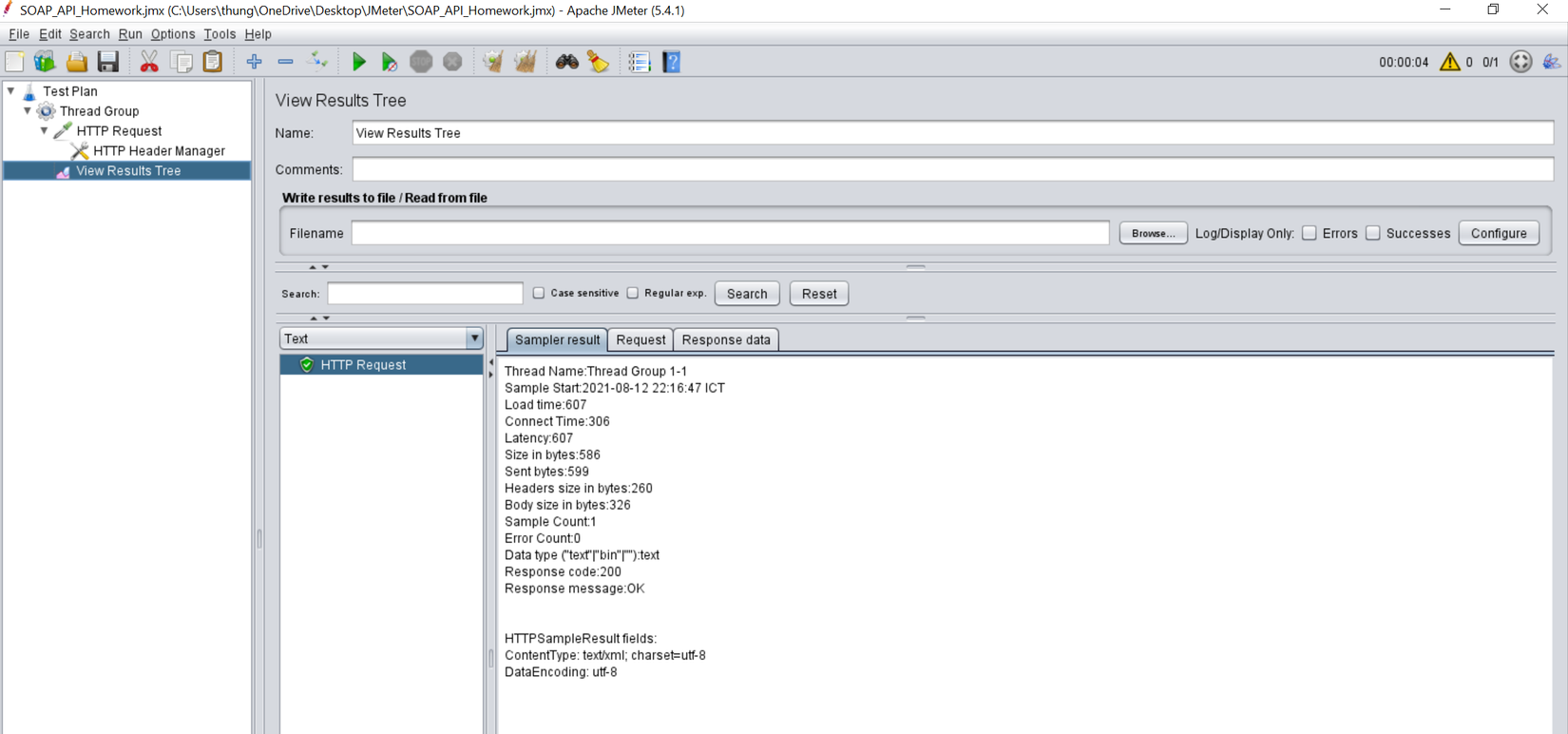Click the Open file folder icon

click(76, 62)
